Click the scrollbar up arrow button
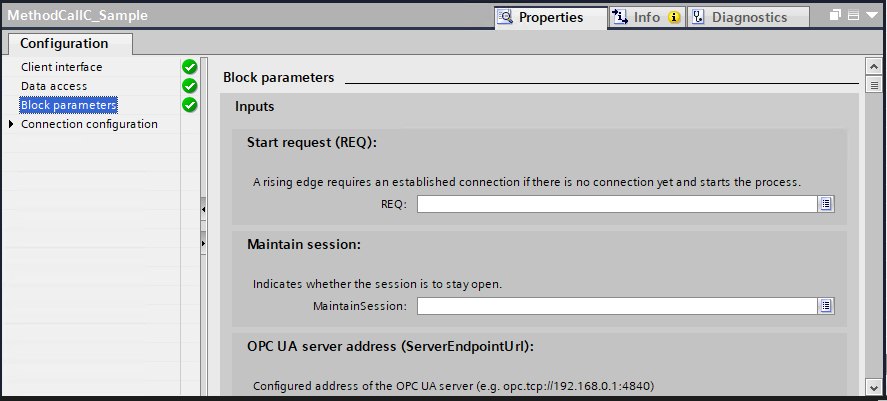Image resolution: width=887 pixels, height=401 pixels. click(873, 67)
